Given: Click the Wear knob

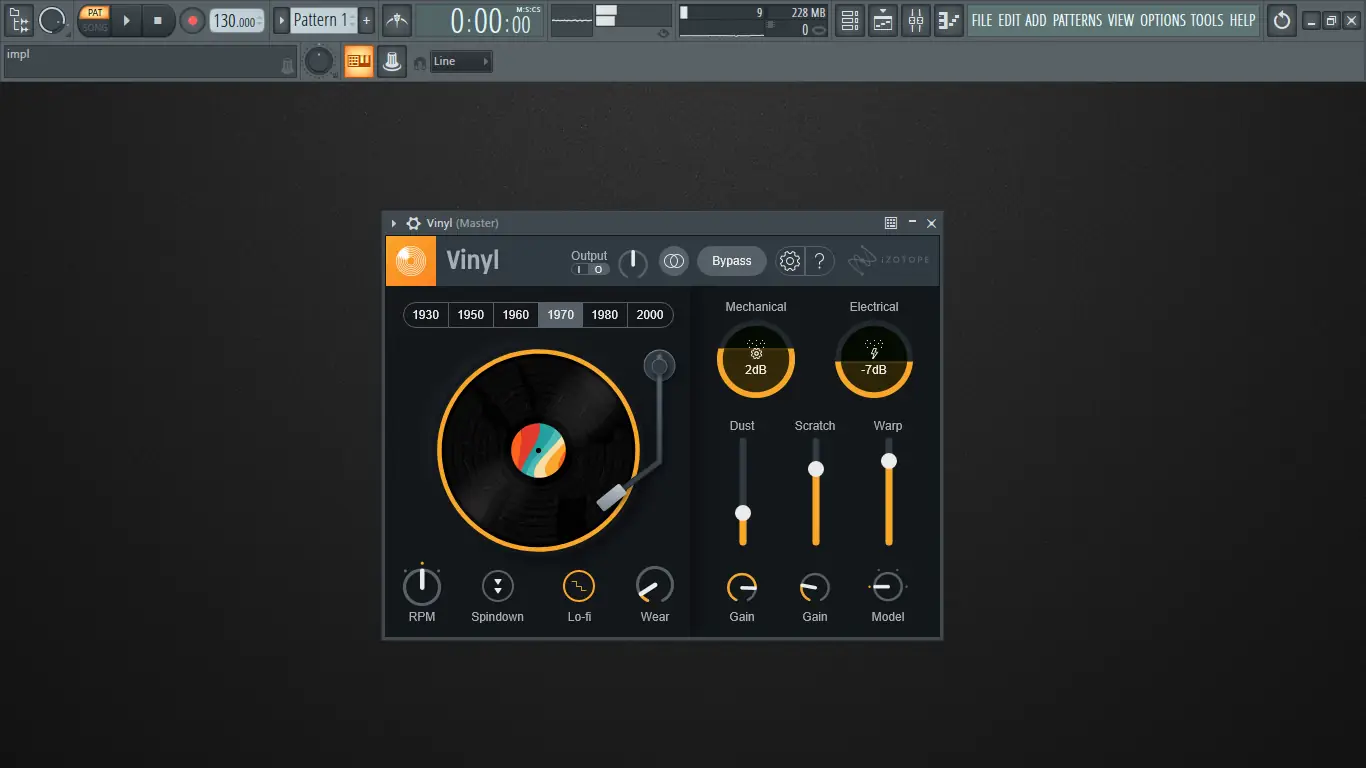Looking at the screenshot, I should [x=655, y=586].
